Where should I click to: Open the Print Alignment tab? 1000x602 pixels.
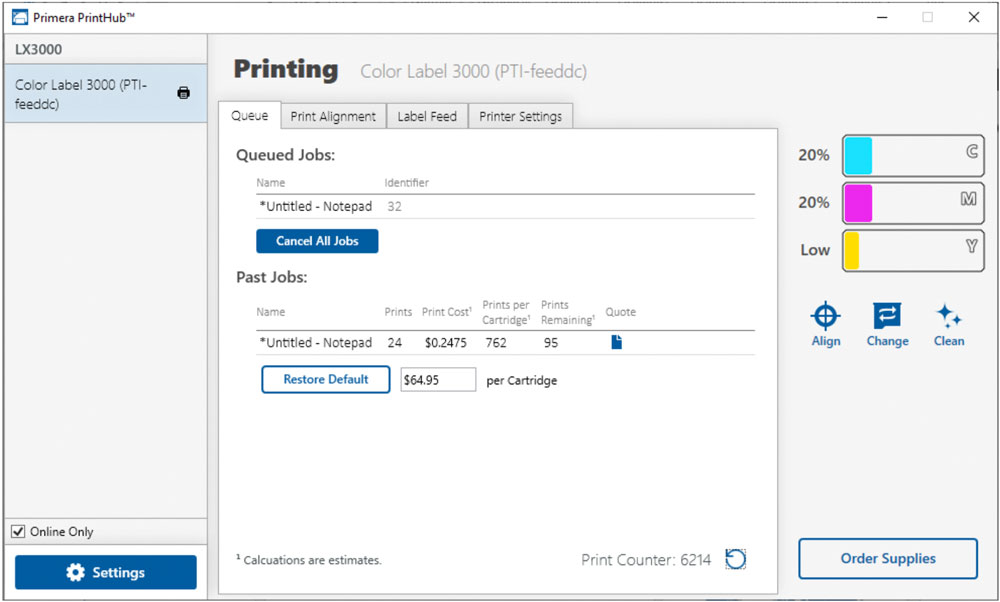333,116
